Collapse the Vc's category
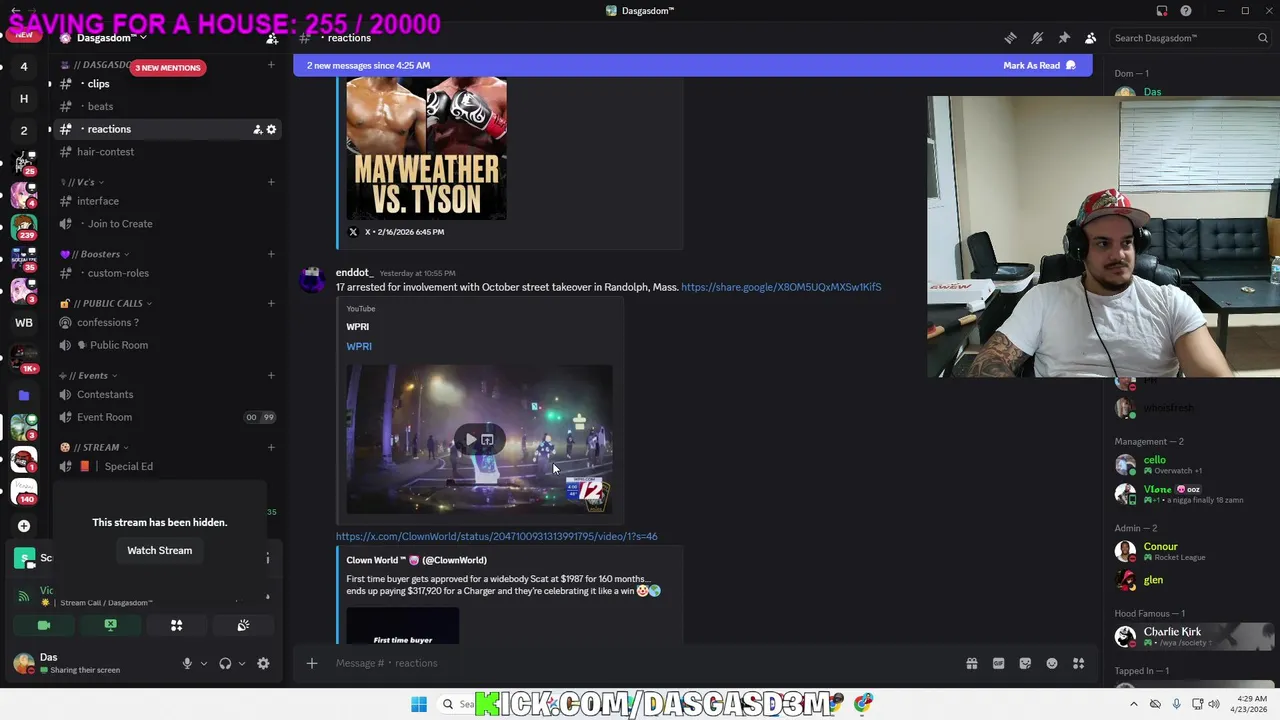This screenshot has width=1280, height=720. tap(82, 182)
